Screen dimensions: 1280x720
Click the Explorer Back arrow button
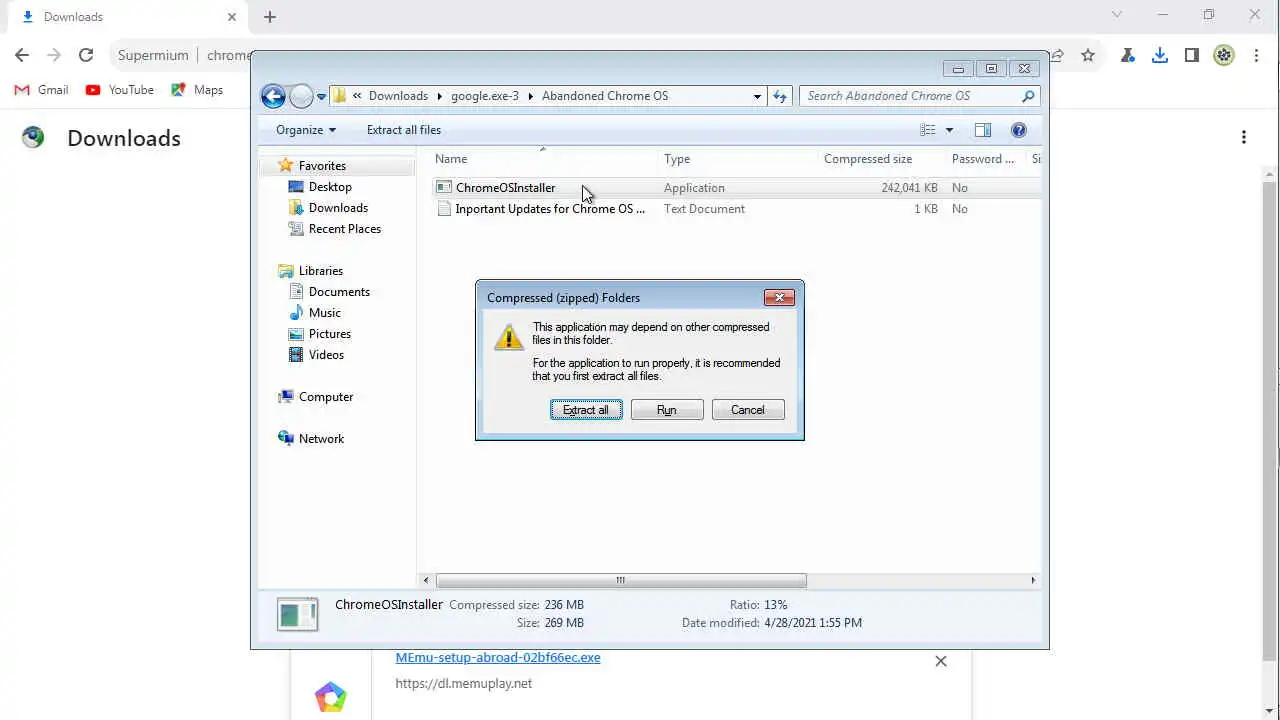click(x=273, y=96)
